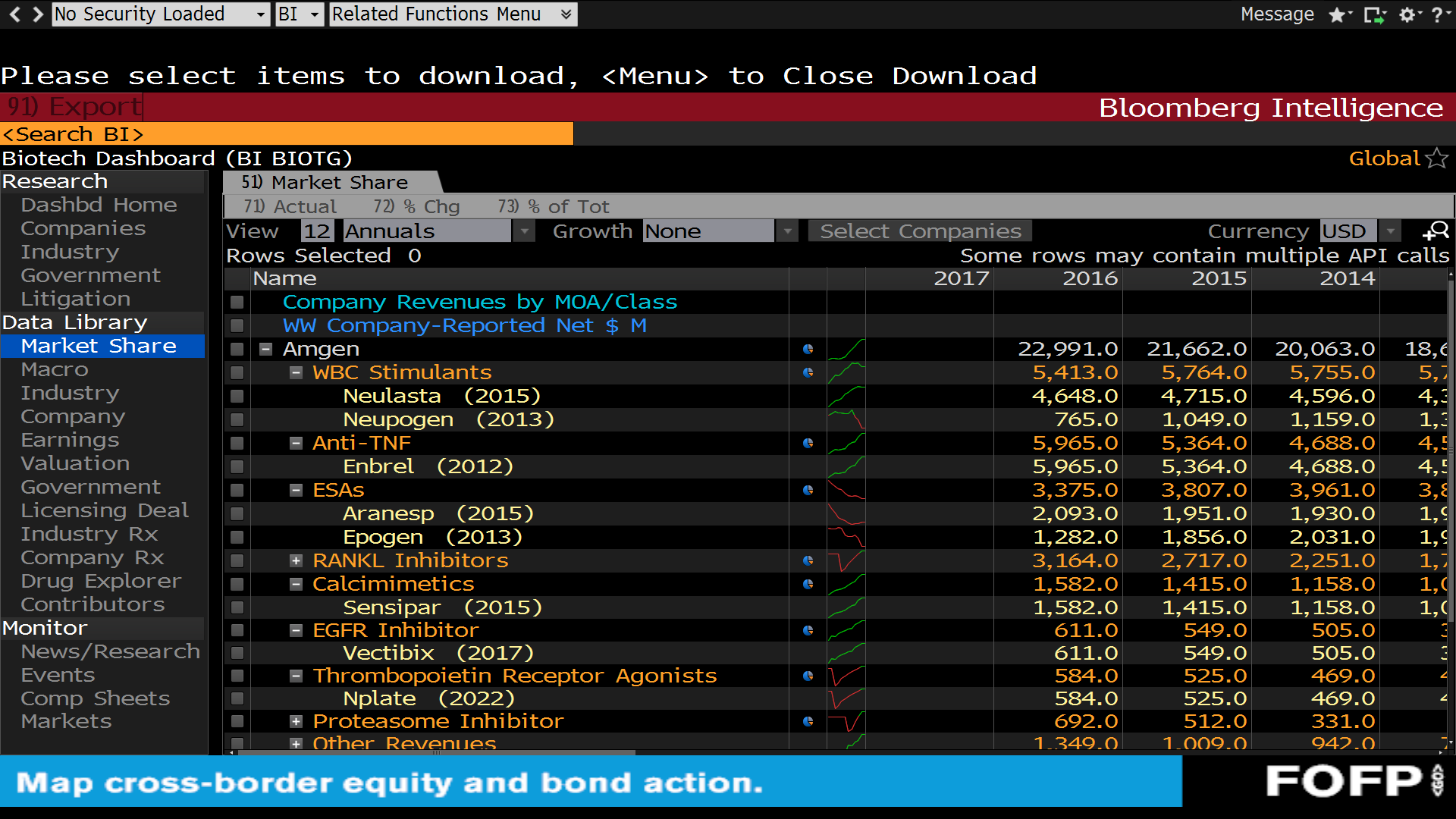Click the No Security Loaded field

(x=161, y=14)
